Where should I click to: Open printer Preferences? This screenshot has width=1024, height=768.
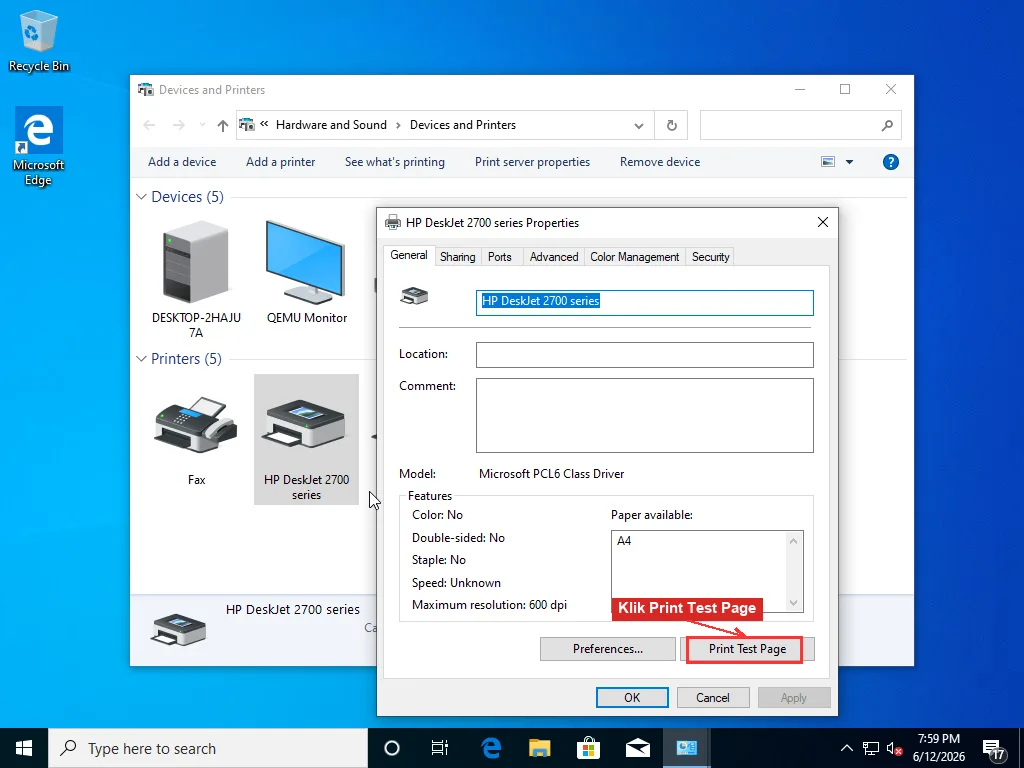tap(607, 649)
